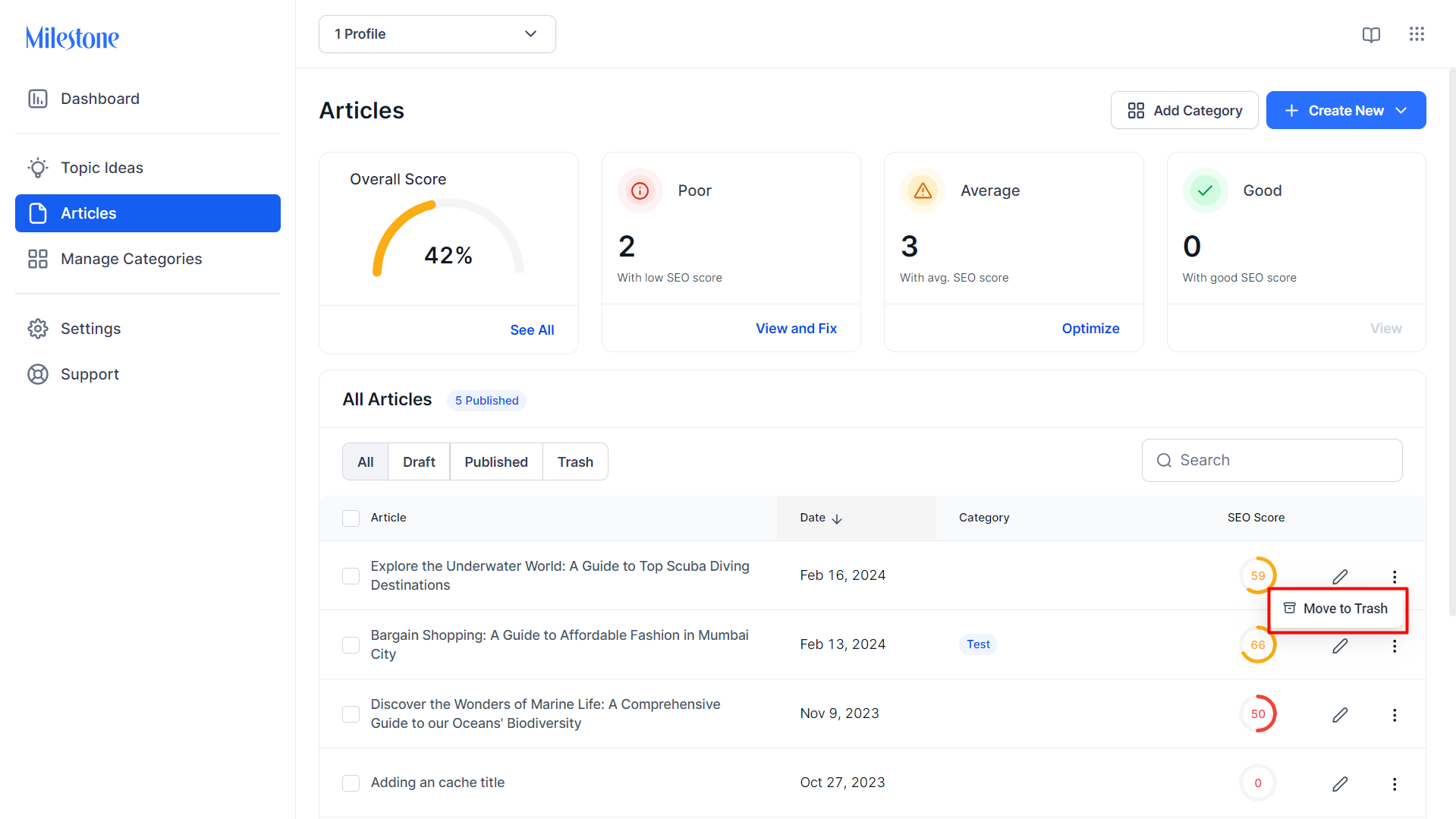This screenshot has width=1456, height=819.
Task: Tick the checkbox for Bargain Shopping article
Action: (351, 645)
